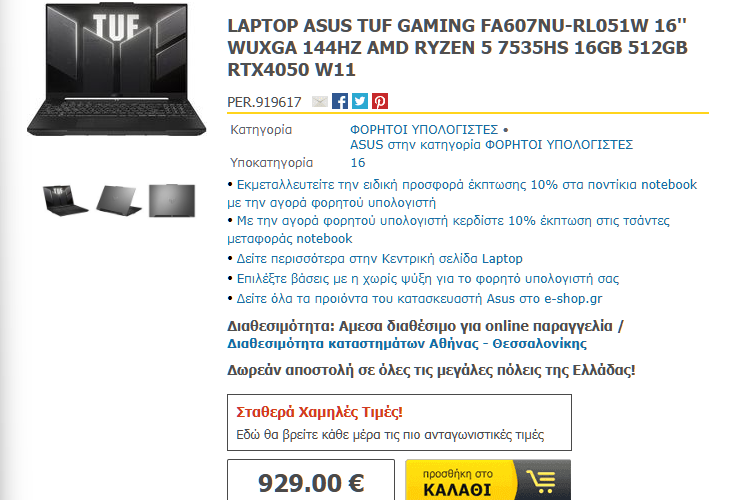Open 10% discount on notebook bags offer
The width and height of the screenshot is (750, 500).
449,230
